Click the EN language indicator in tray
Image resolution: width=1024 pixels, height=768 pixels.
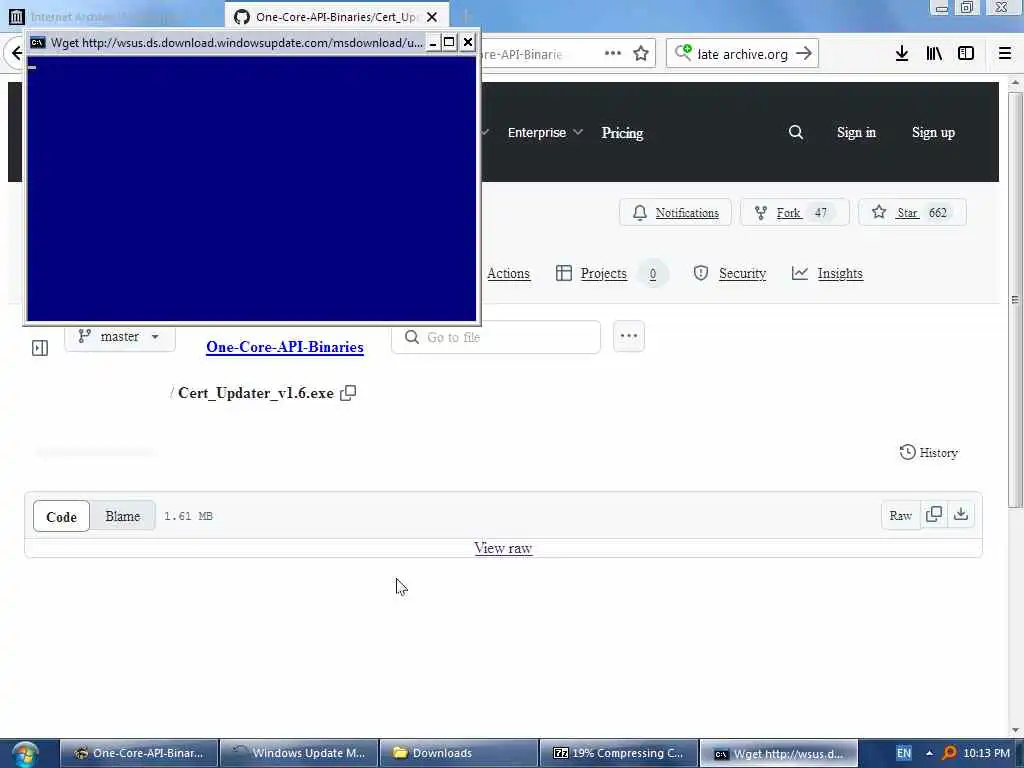pos(904,753)
